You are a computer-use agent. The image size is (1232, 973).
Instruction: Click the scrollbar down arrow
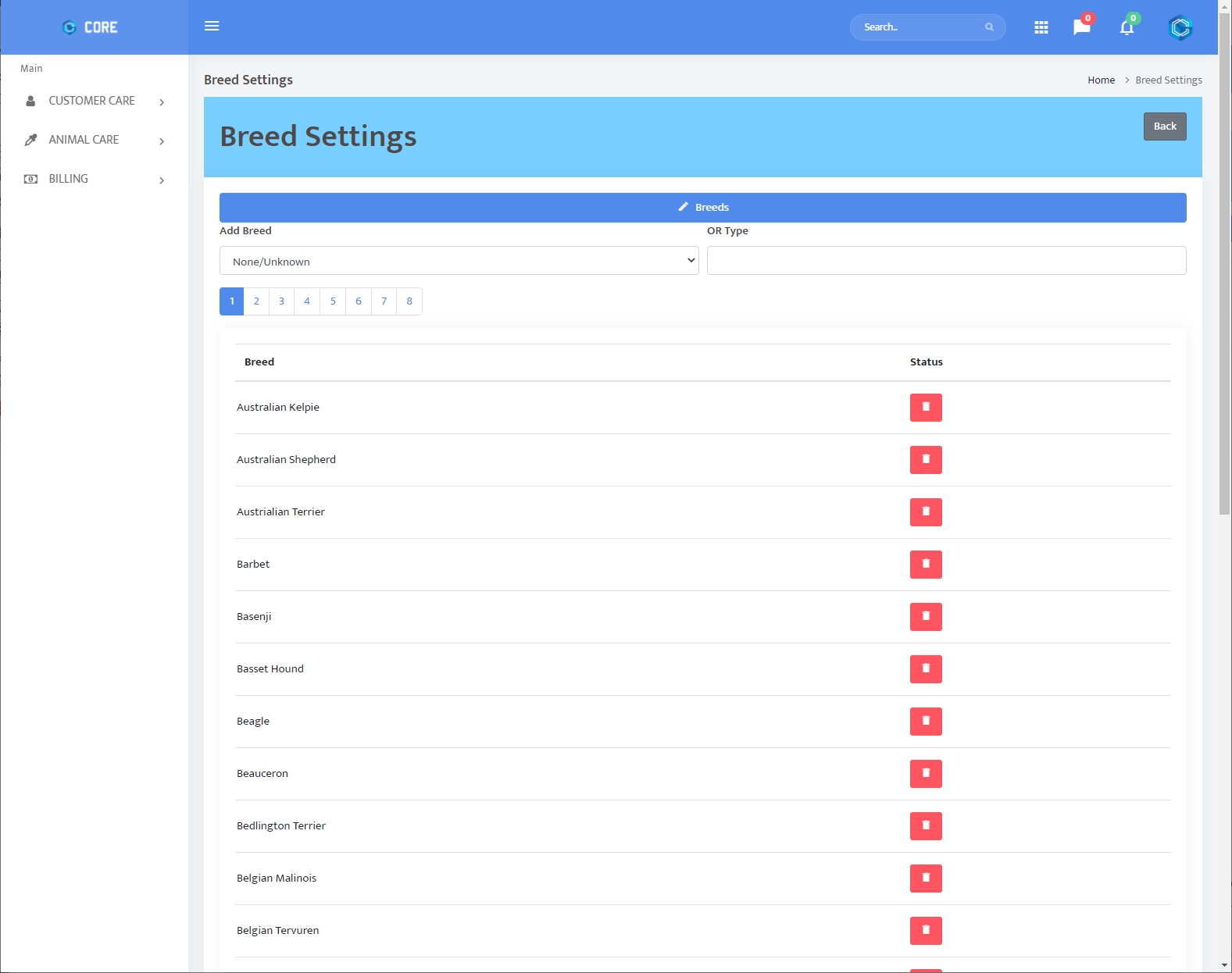[x=1225, y=966]
